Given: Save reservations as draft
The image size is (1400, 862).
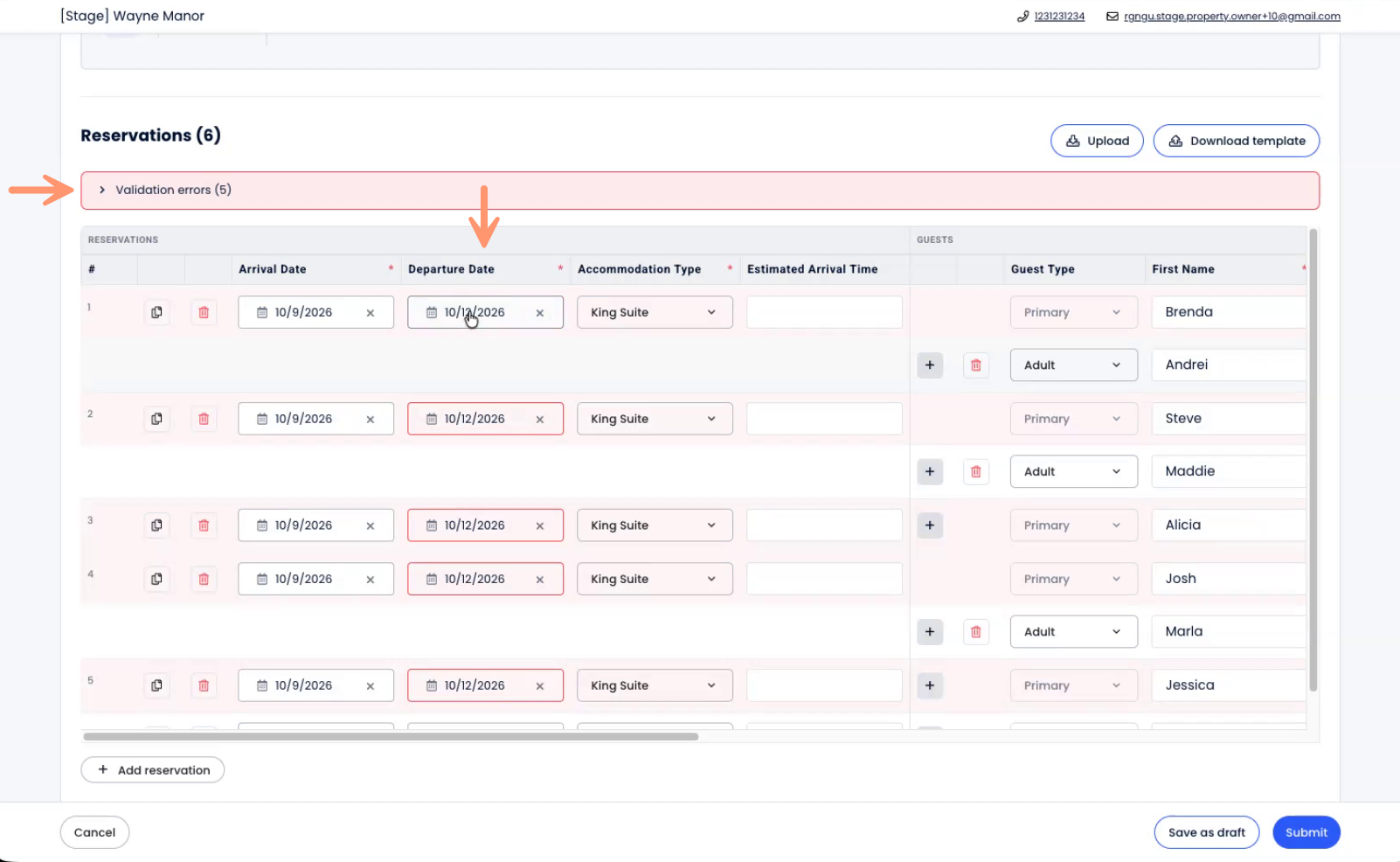Looking at the screenshot, I should coord(1206,832).
